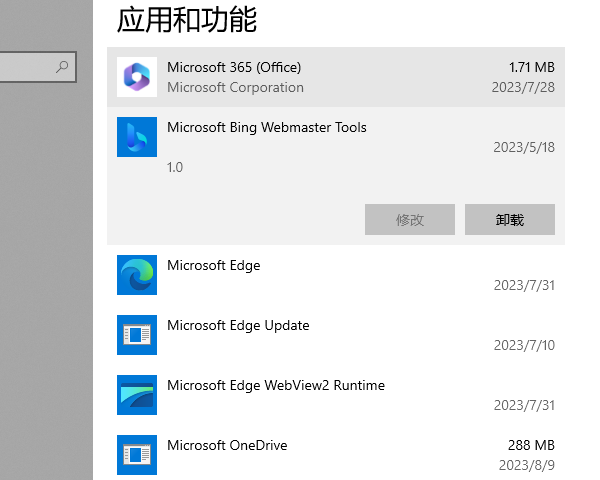Click the 288 MB size of OneDrive
Image resolution: width=600 pixels, height=480 pixels.
click(x=530, y=445)
